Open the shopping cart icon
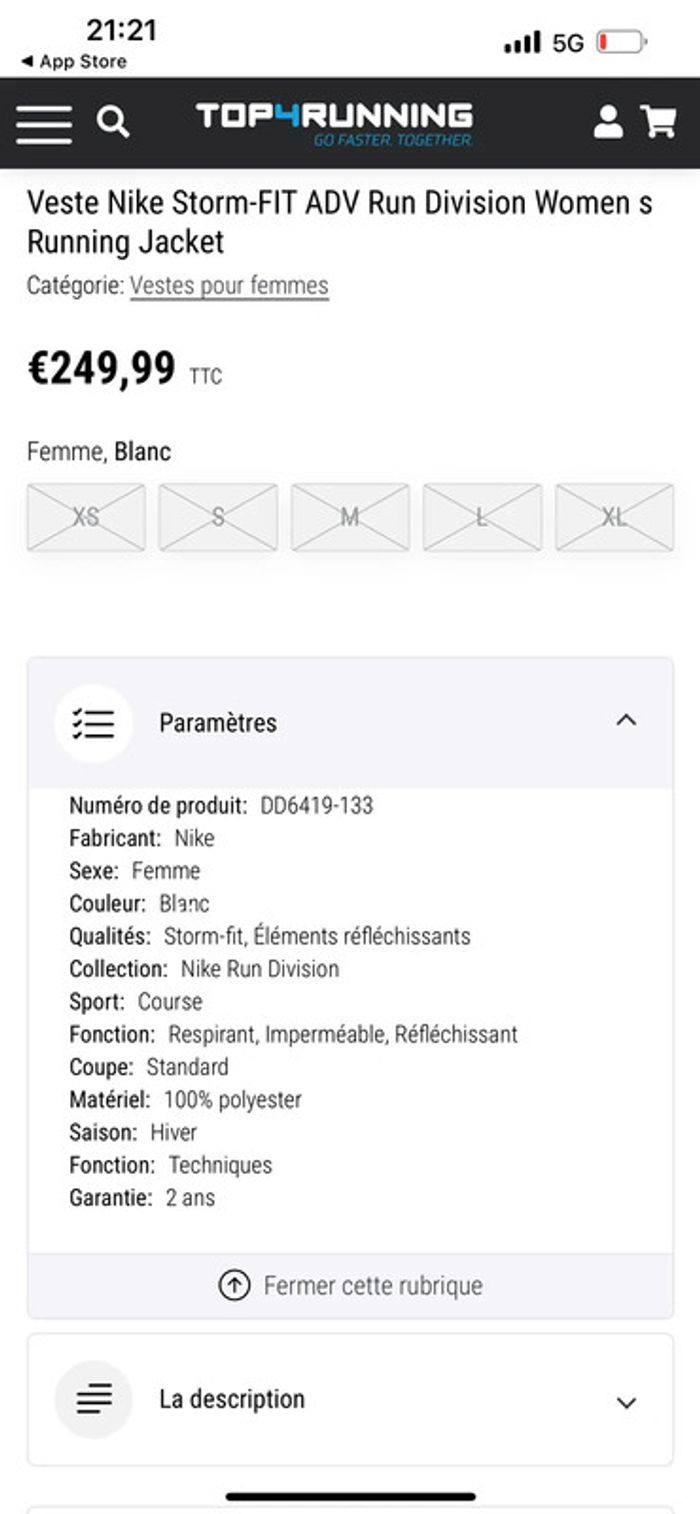 click(x=659, y=122)
